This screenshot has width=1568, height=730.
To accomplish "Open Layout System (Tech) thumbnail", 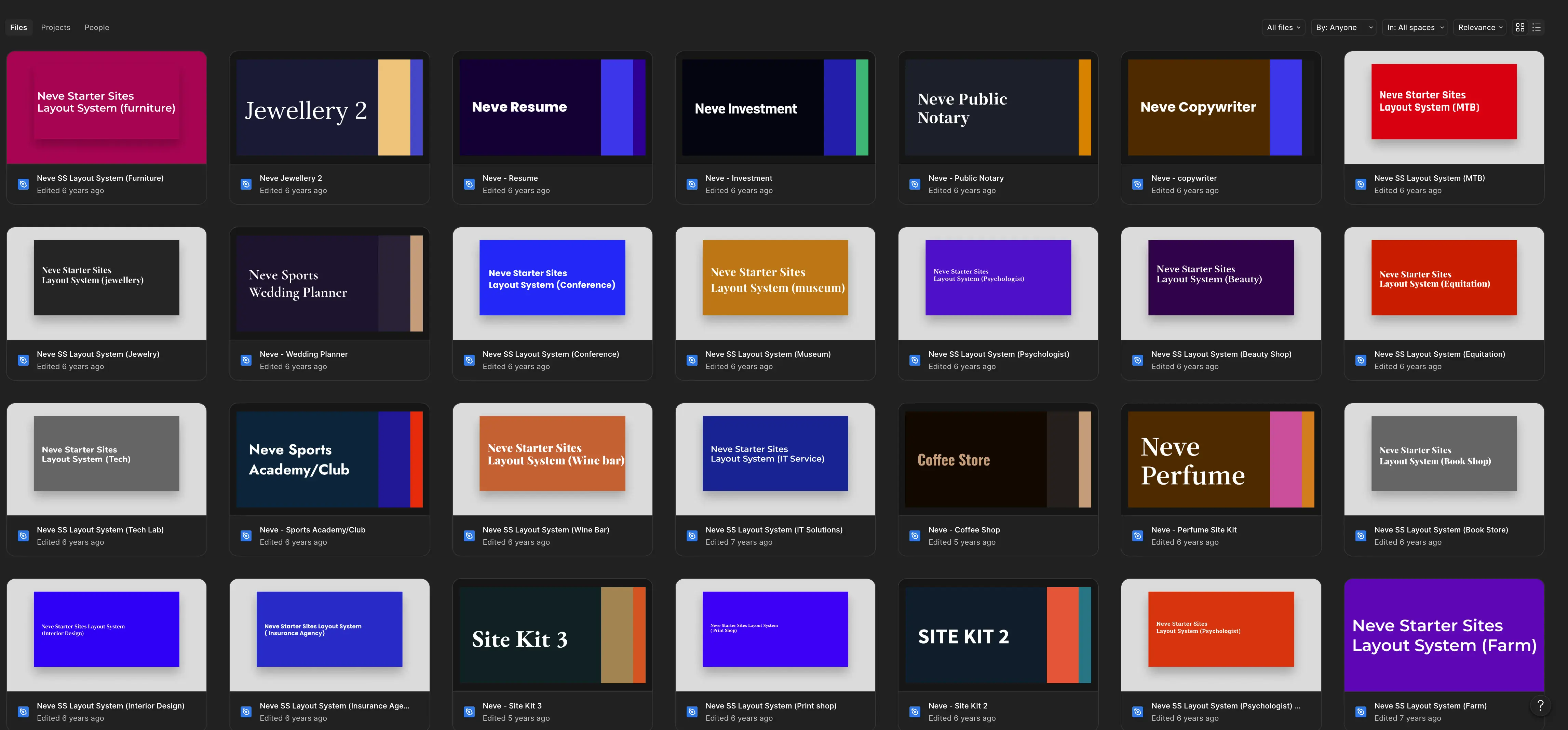I will tap(107, 459).
